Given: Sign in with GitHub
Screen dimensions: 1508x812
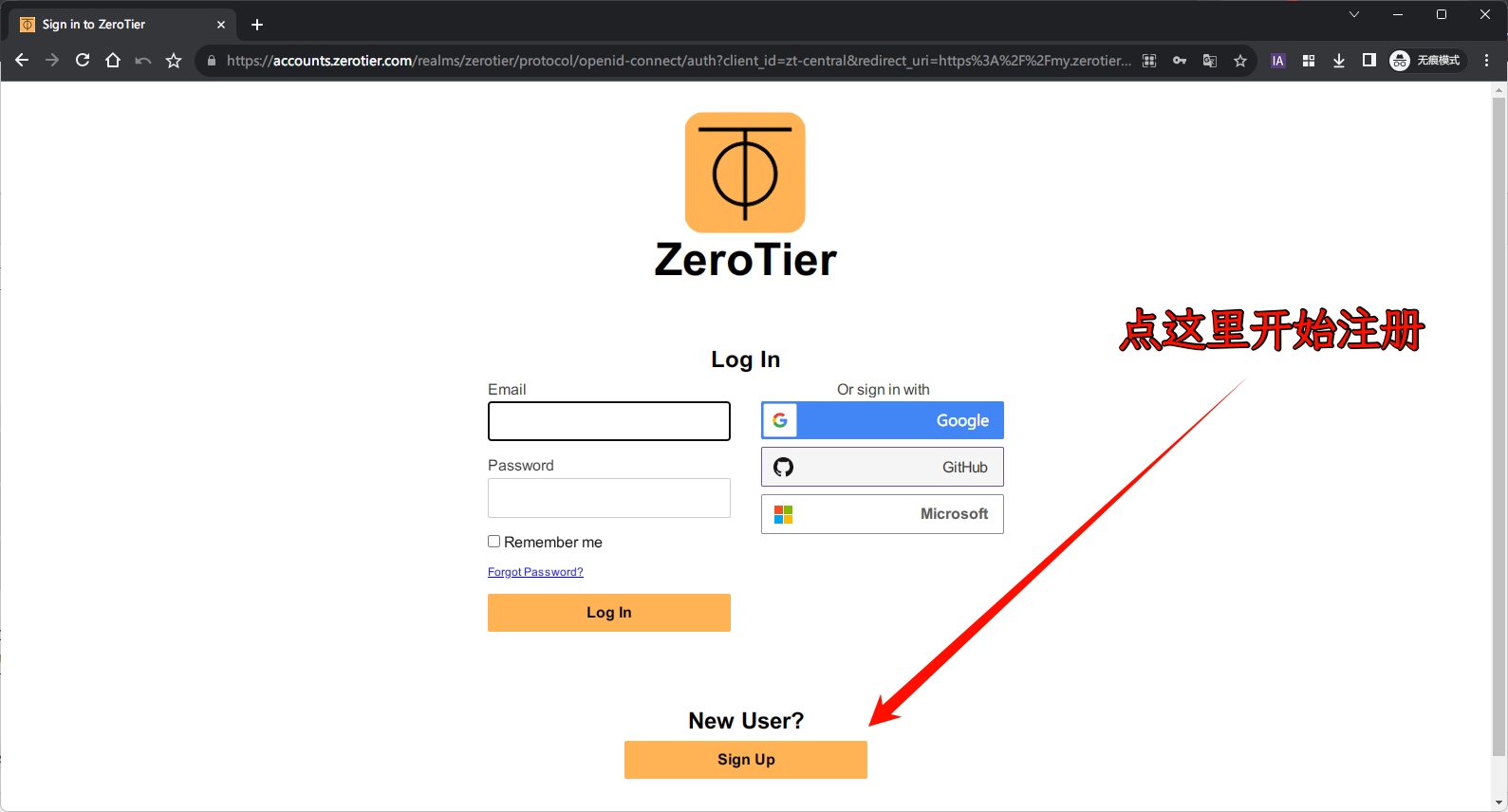Looking at the screenshot, I should (883, 467).
